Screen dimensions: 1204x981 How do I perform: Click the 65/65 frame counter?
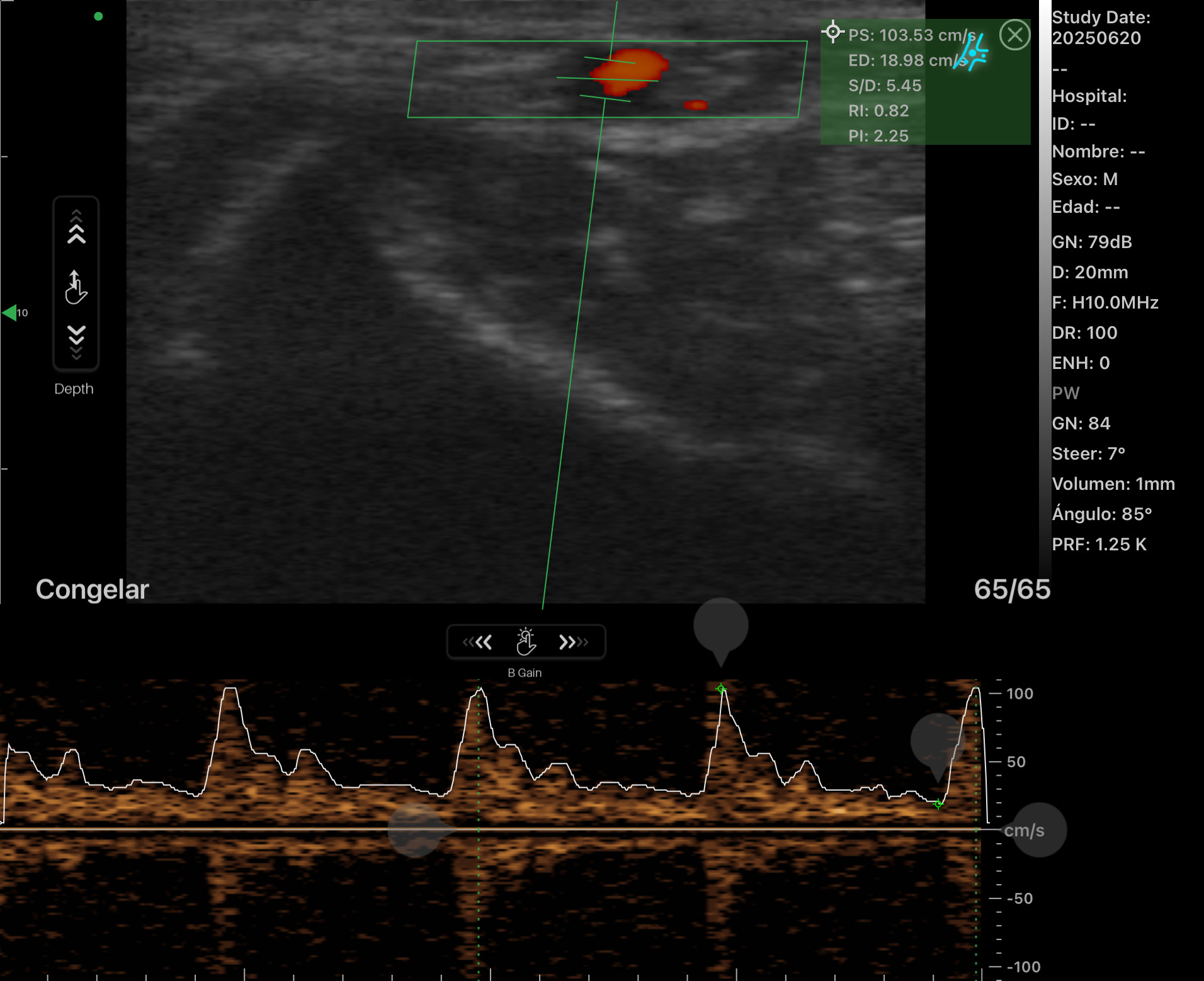[x=1012, y=590]
